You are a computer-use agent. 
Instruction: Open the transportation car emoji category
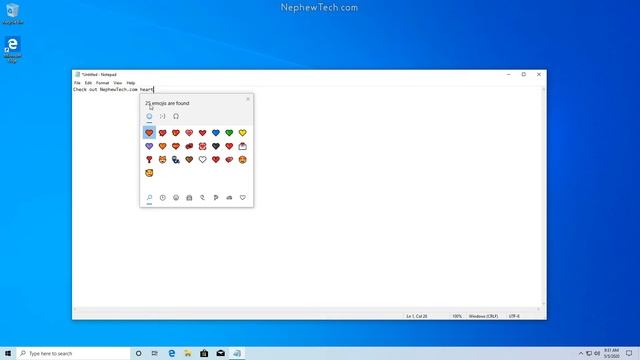click(x=229, y=198)
